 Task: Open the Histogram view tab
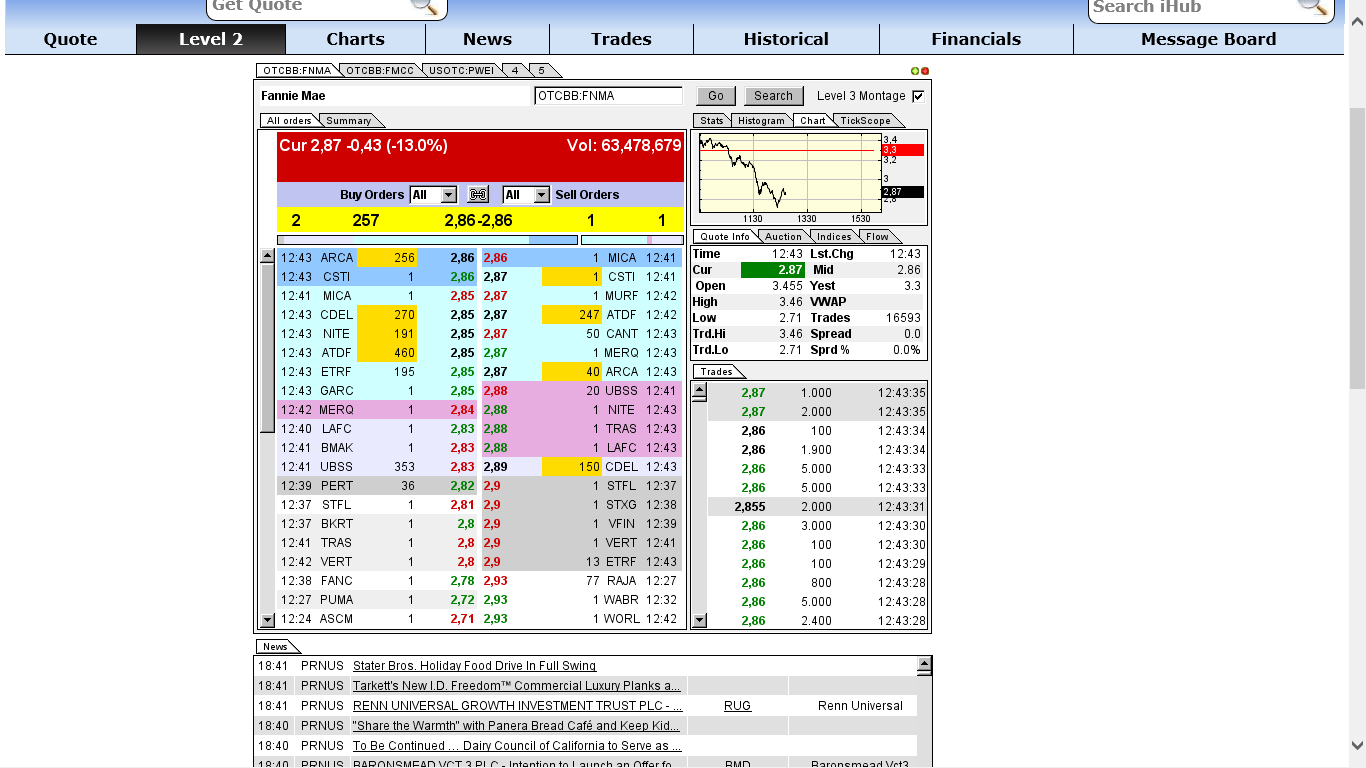pos(761,120)
